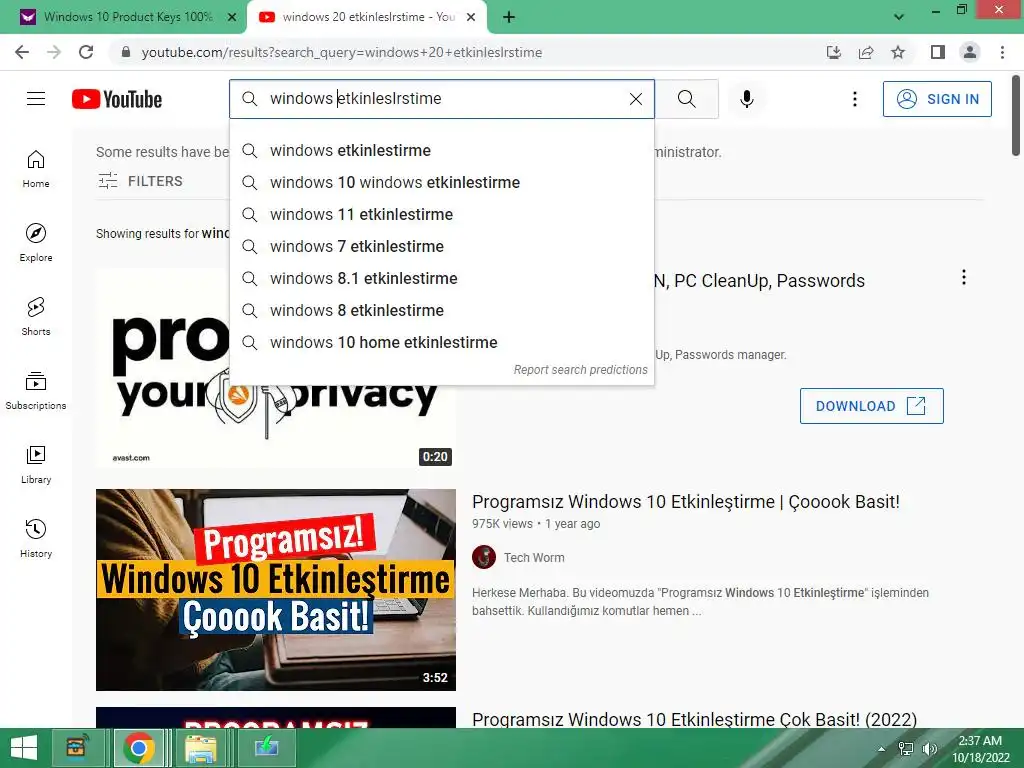Image resolution: width=1024 pixels, height=768 pixels.
Task: Choose suggestion 'windows 8.1 etkinlestirme'
Action: pos(441,279)
